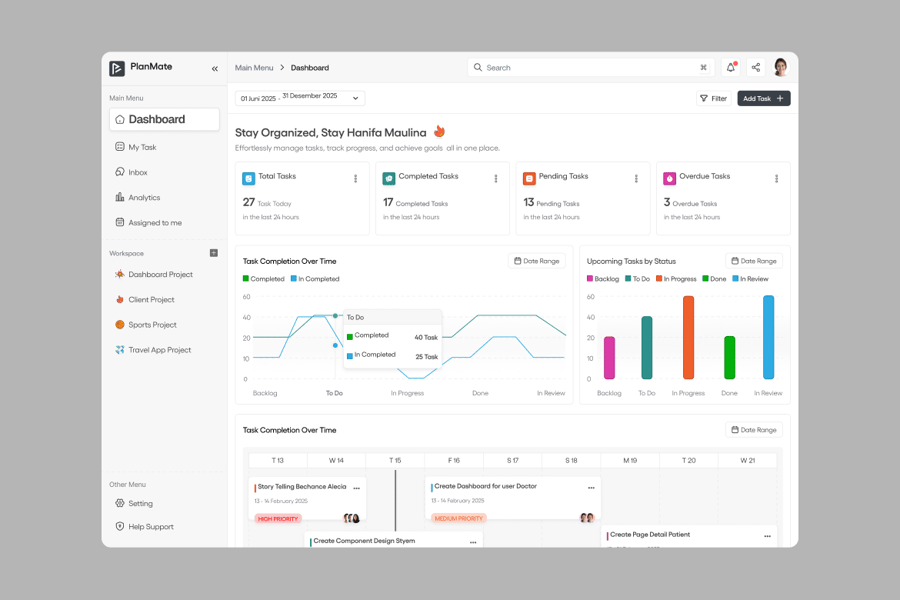Click the PlanMate logo icon
This screenshot has width=900, height=600.
coord(117,68)
